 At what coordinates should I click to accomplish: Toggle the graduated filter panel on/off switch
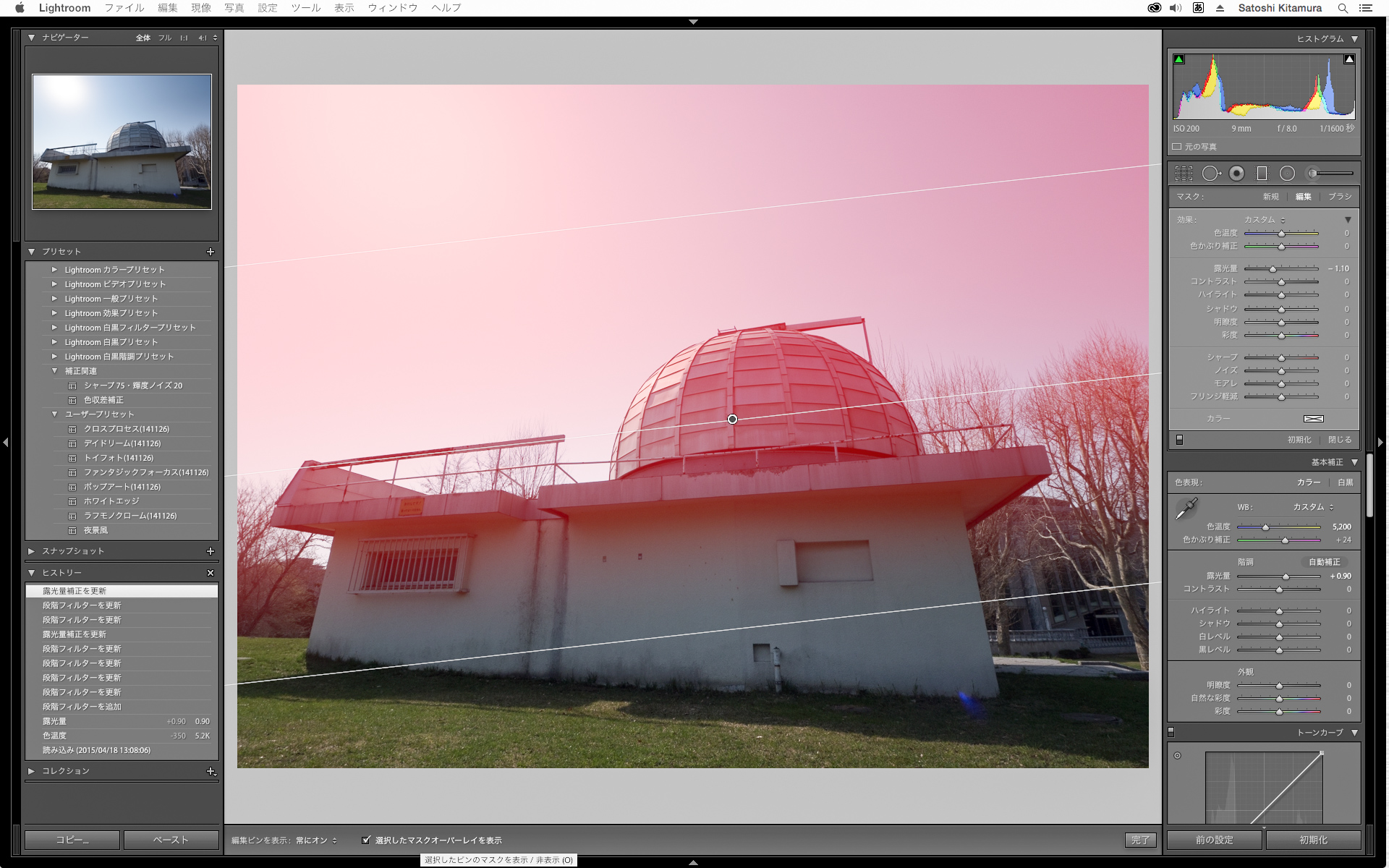point(1179,440)
